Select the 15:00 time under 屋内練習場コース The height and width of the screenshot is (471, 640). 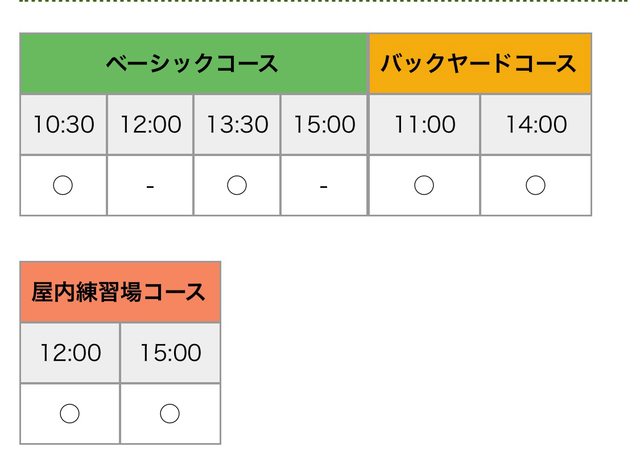pyautogui.click(x=170, y=353)
